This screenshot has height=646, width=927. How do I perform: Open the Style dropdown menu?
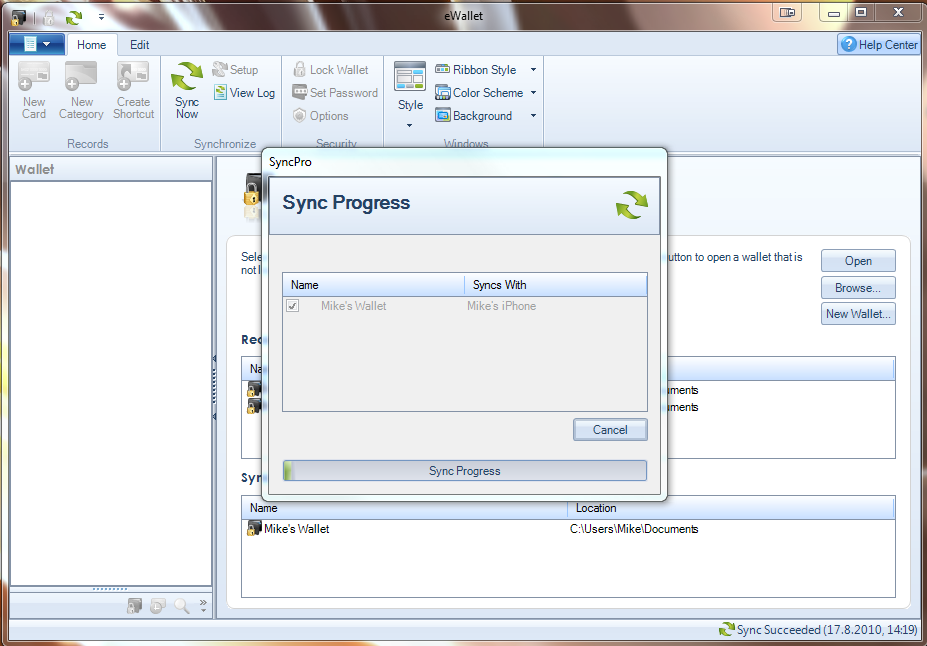(x=410, y=125)
